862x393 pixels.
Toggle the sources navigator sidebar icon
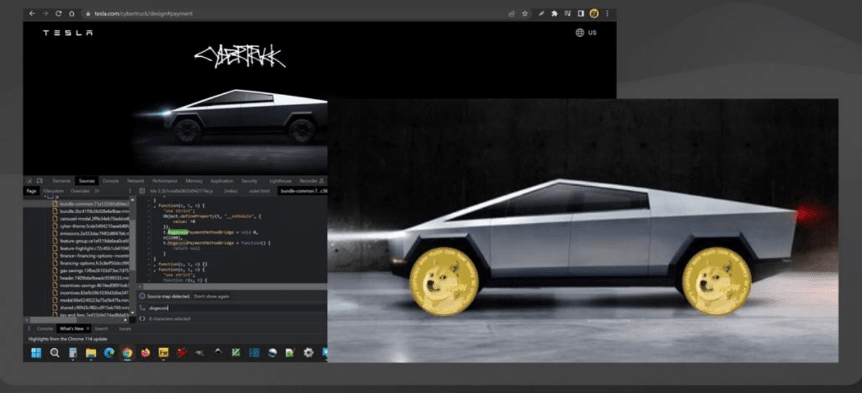tap(142, 191)
